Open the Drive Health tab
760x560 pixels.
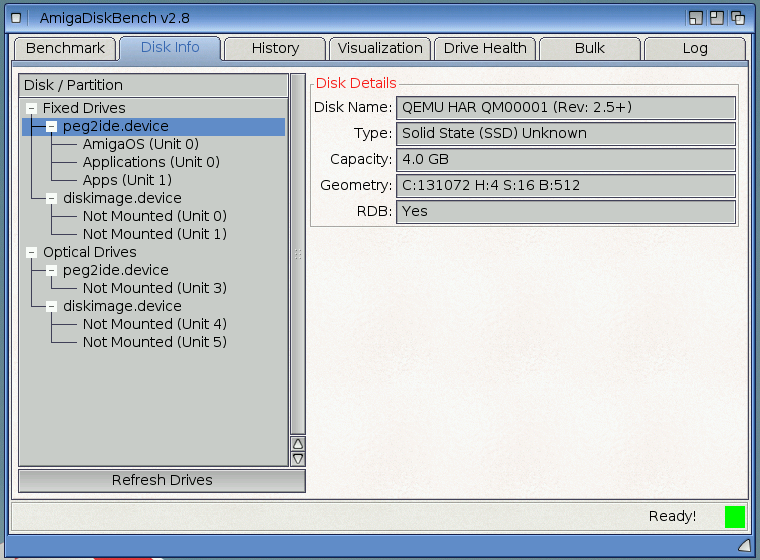(x=485, y=48)
